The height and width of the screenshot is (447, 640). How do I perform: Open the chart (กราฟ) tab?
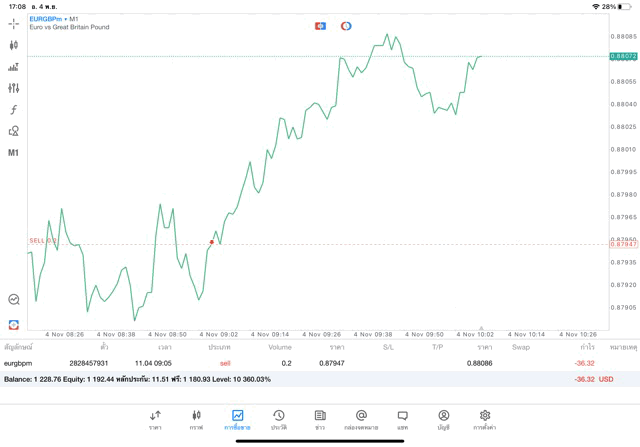(x=196, y=419)
